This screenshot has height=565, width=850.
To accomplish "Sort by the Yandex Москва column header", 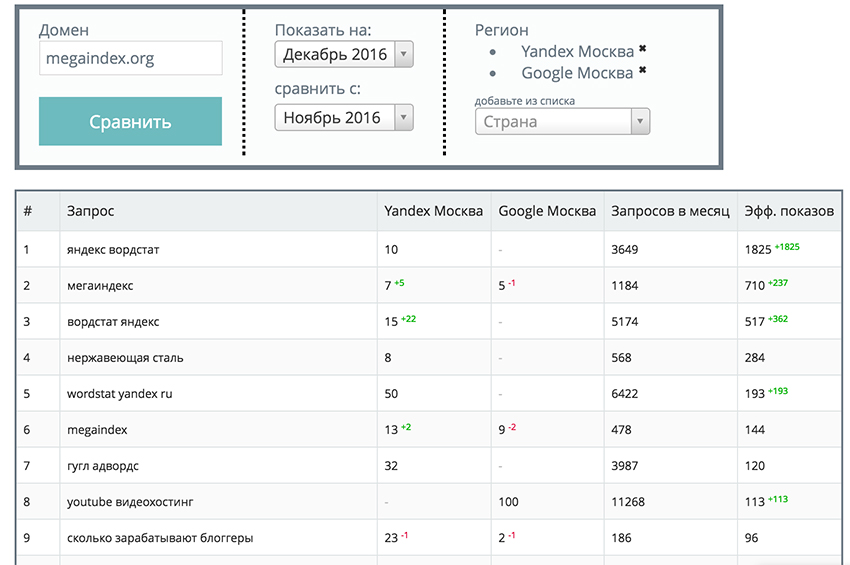I will 433,211.
